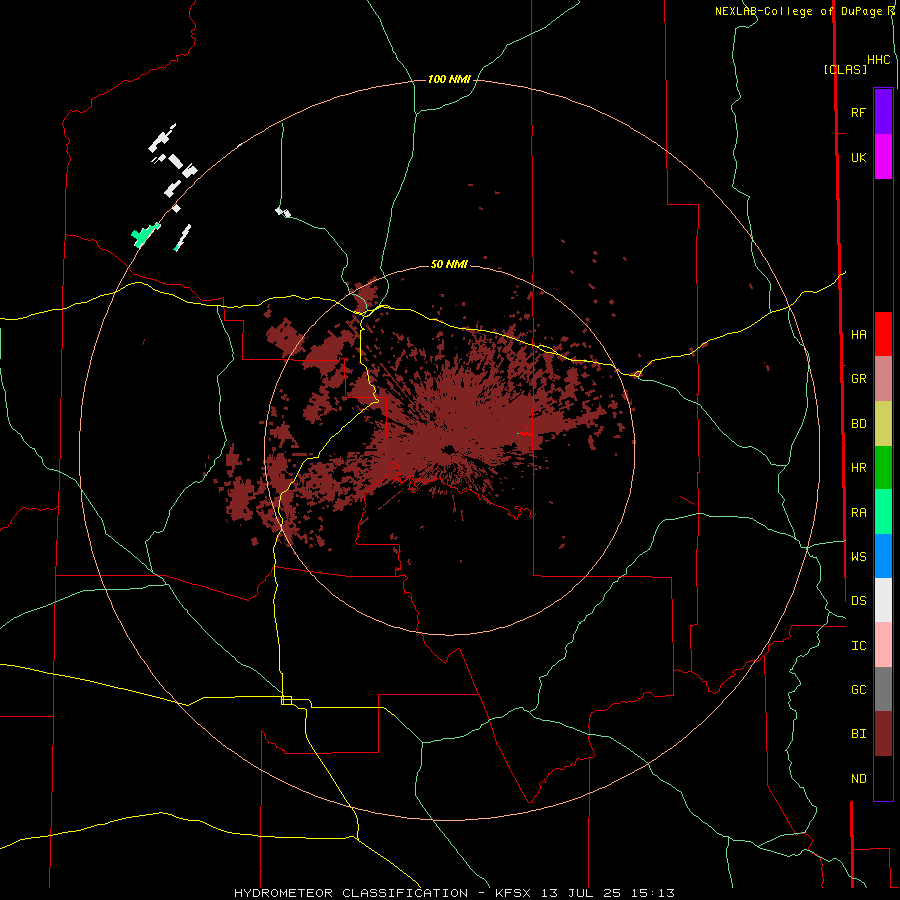900x900 pixels.
Task: Select the GC gray legend swatch
Action: [883, 689]
